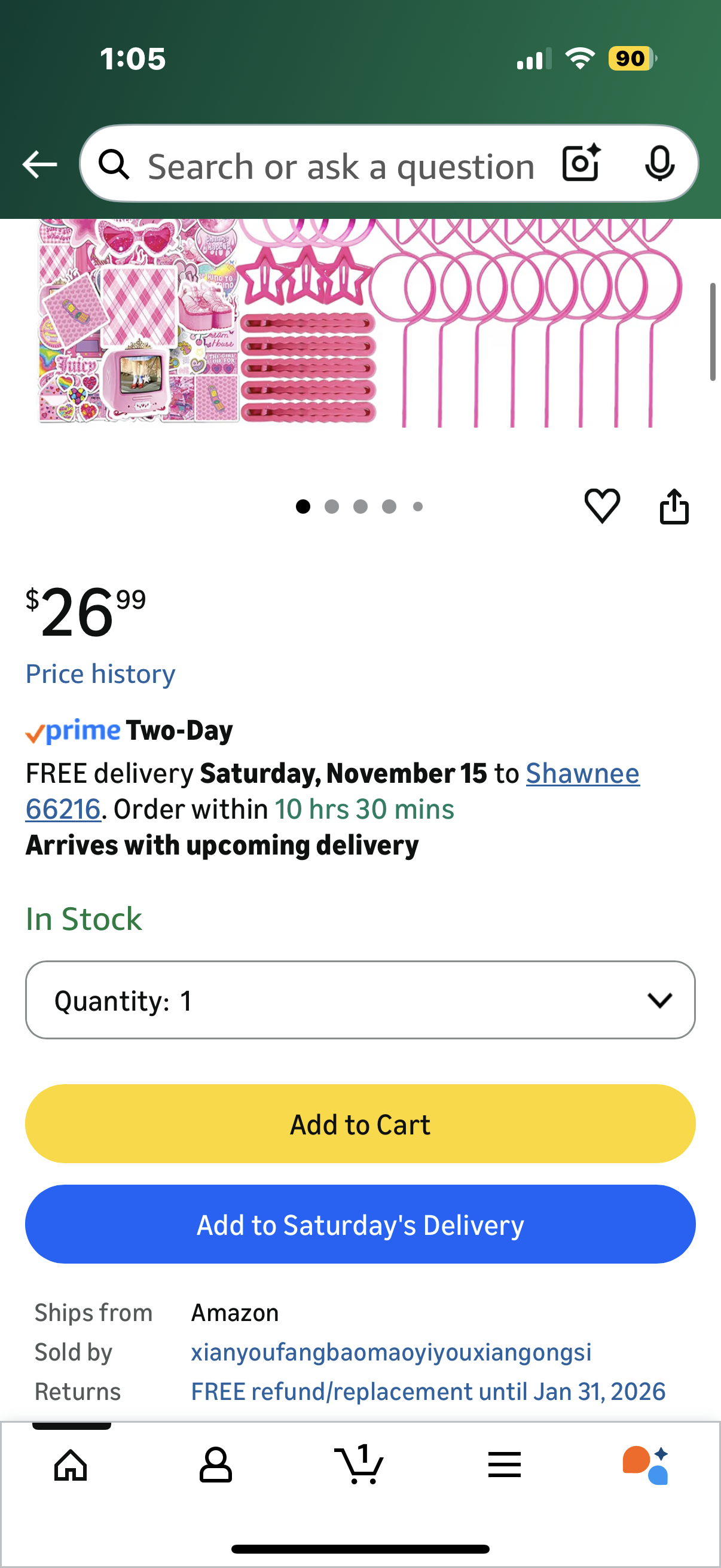Viewport: 721px width, 1568px height.
Task: Tap the search or ask input field
Action: coord(341,166)
